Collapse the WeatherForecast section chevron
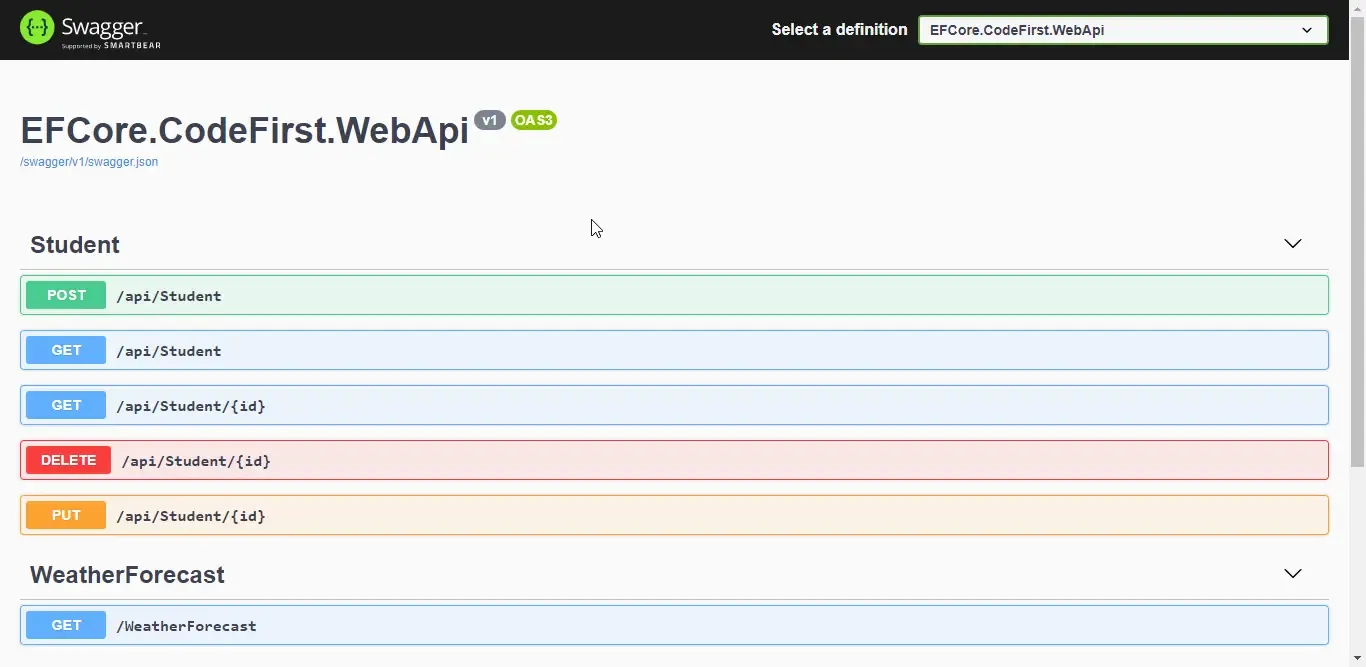Screen dimensions: 1366x667 click(1293, 573)
